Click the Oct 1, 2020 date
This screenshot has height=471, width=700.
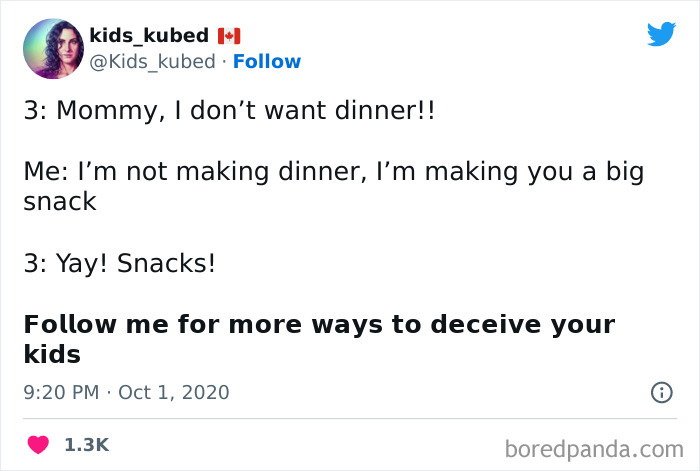pos(174,393)
